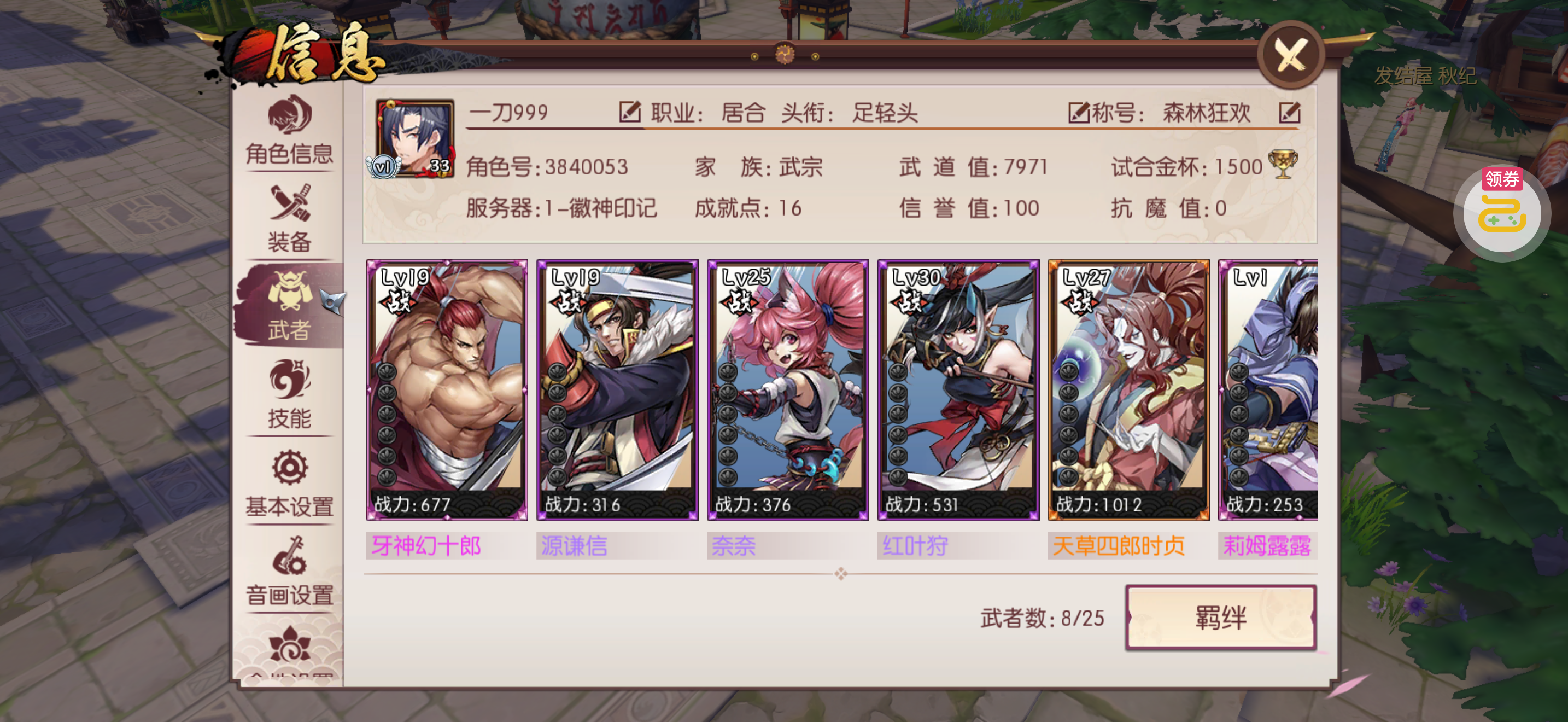Select 红叶狩 warrior card
Image resolution: width=1568 pixels, height=722 pixels.
click(x=957, y=390)
